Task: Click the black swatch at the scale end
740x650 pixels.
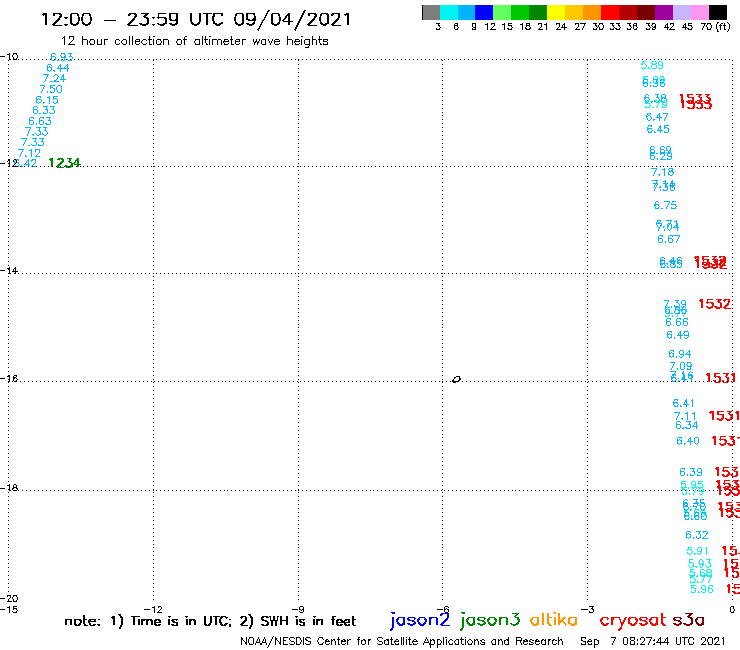Action: 717,12
